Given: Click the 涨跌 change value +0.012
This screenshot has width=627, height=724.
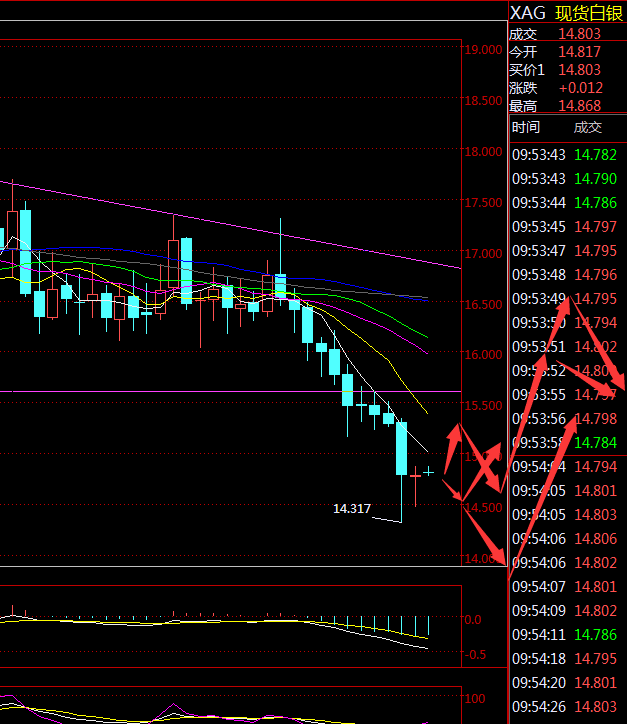Looking at the screenshot, I should [x=581, y=88].
